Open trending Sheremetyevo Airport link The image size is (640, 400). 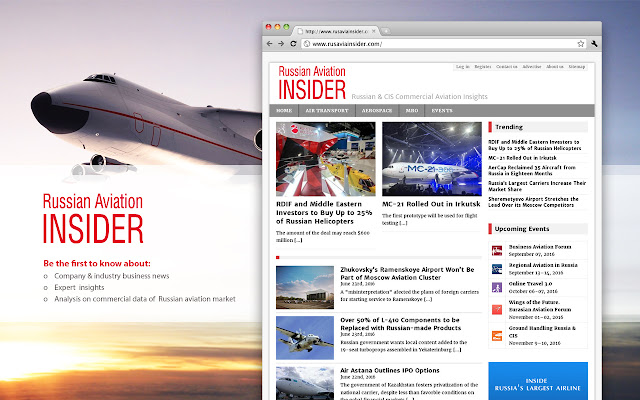[533, 202]
